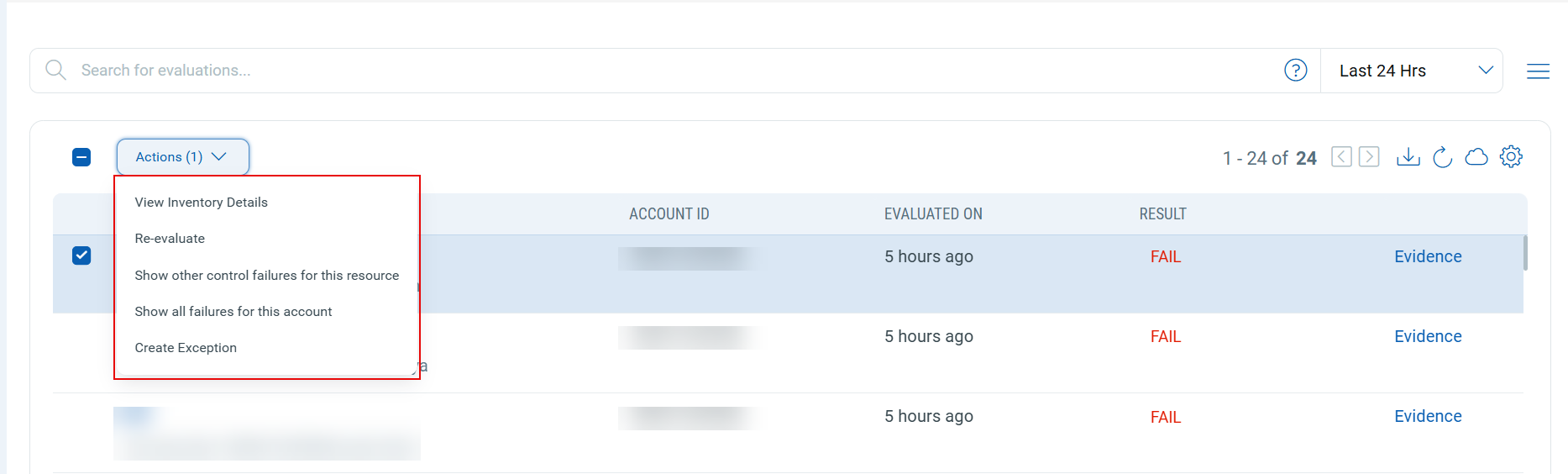Open table settings gear

tap(1510, 157)
